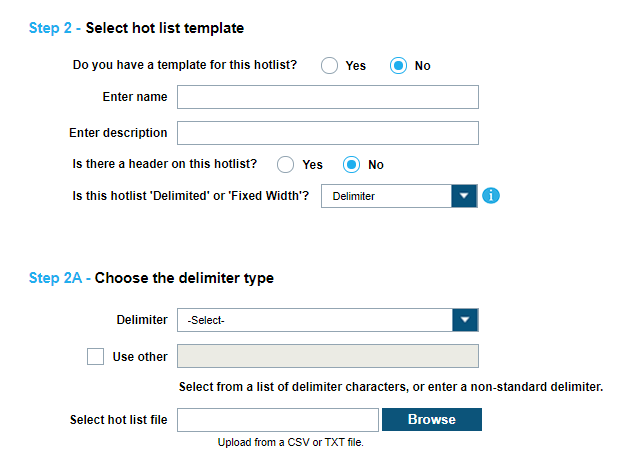Click the 'Step 2A - Choose the delimiter type' heading
The image size is (622, 460).
(x=151, y=278)
